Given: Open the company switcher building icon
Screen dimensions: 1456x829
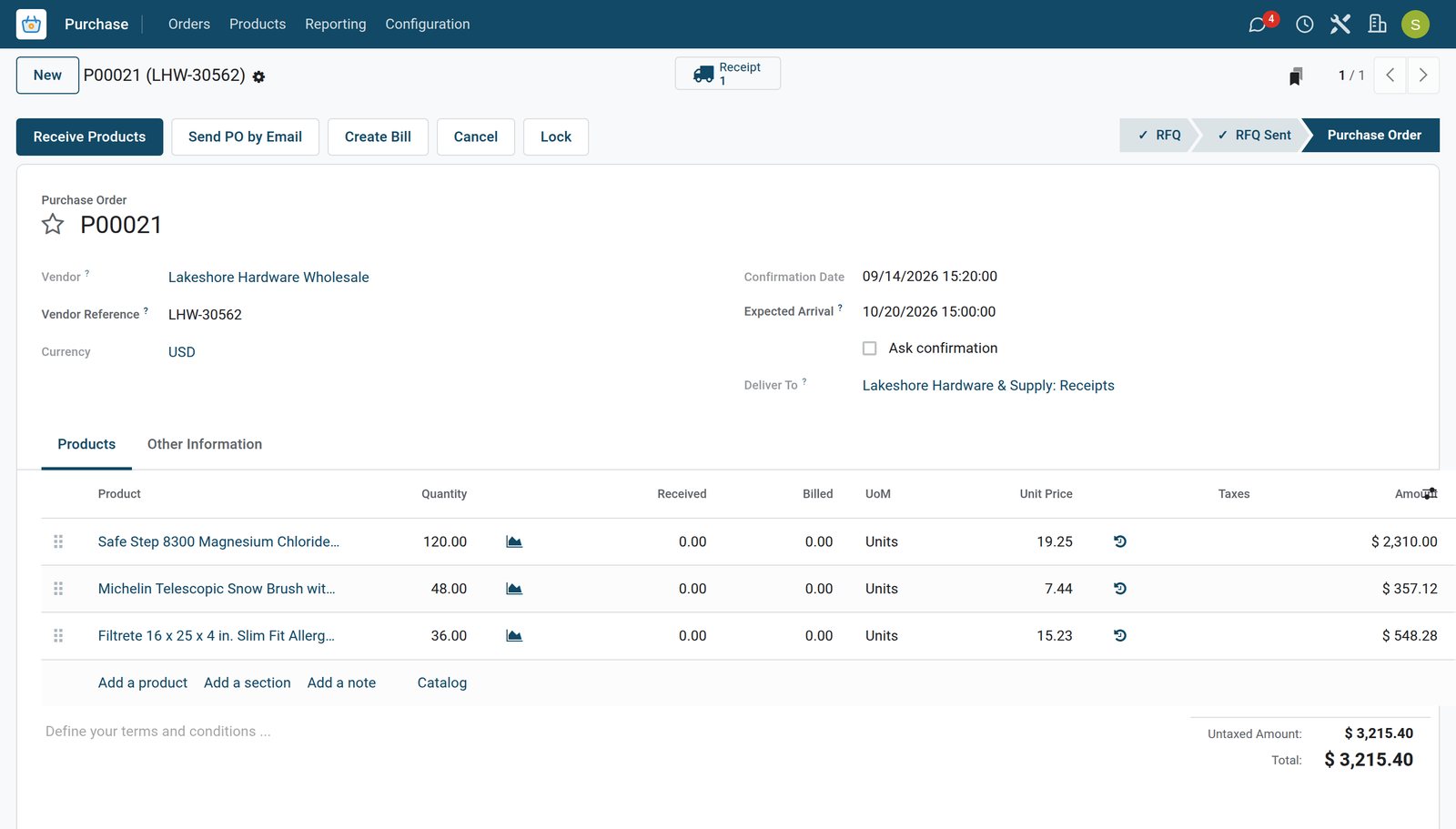Looking at the screenshot, I should tap(1378, 25).
